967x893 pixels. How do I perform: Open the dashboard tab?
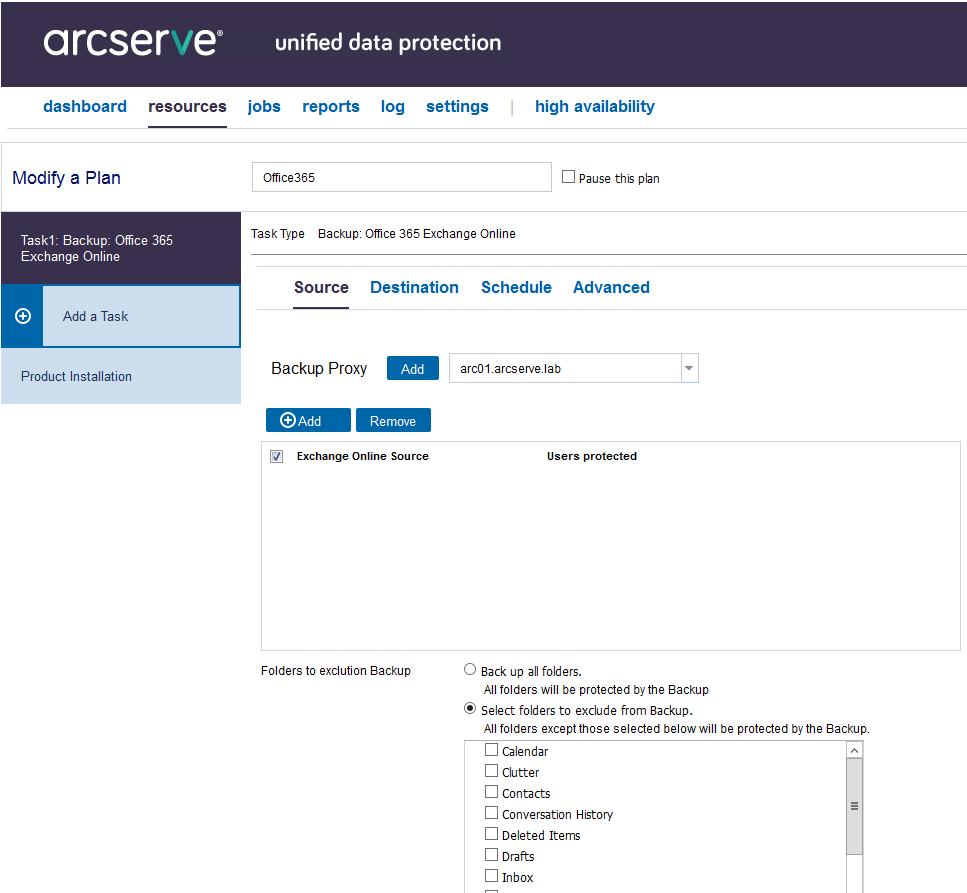(x=84, y=107)
